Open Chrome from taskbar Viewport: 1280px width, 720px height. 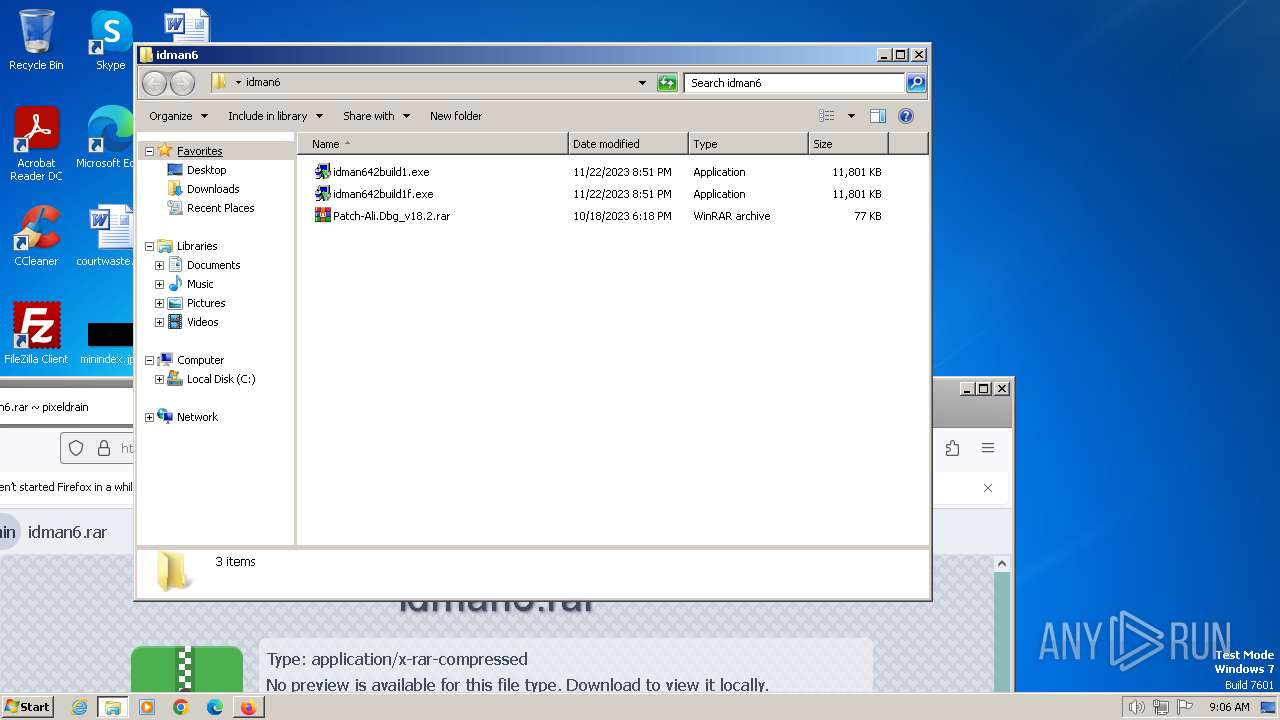(x=180, y=707)
